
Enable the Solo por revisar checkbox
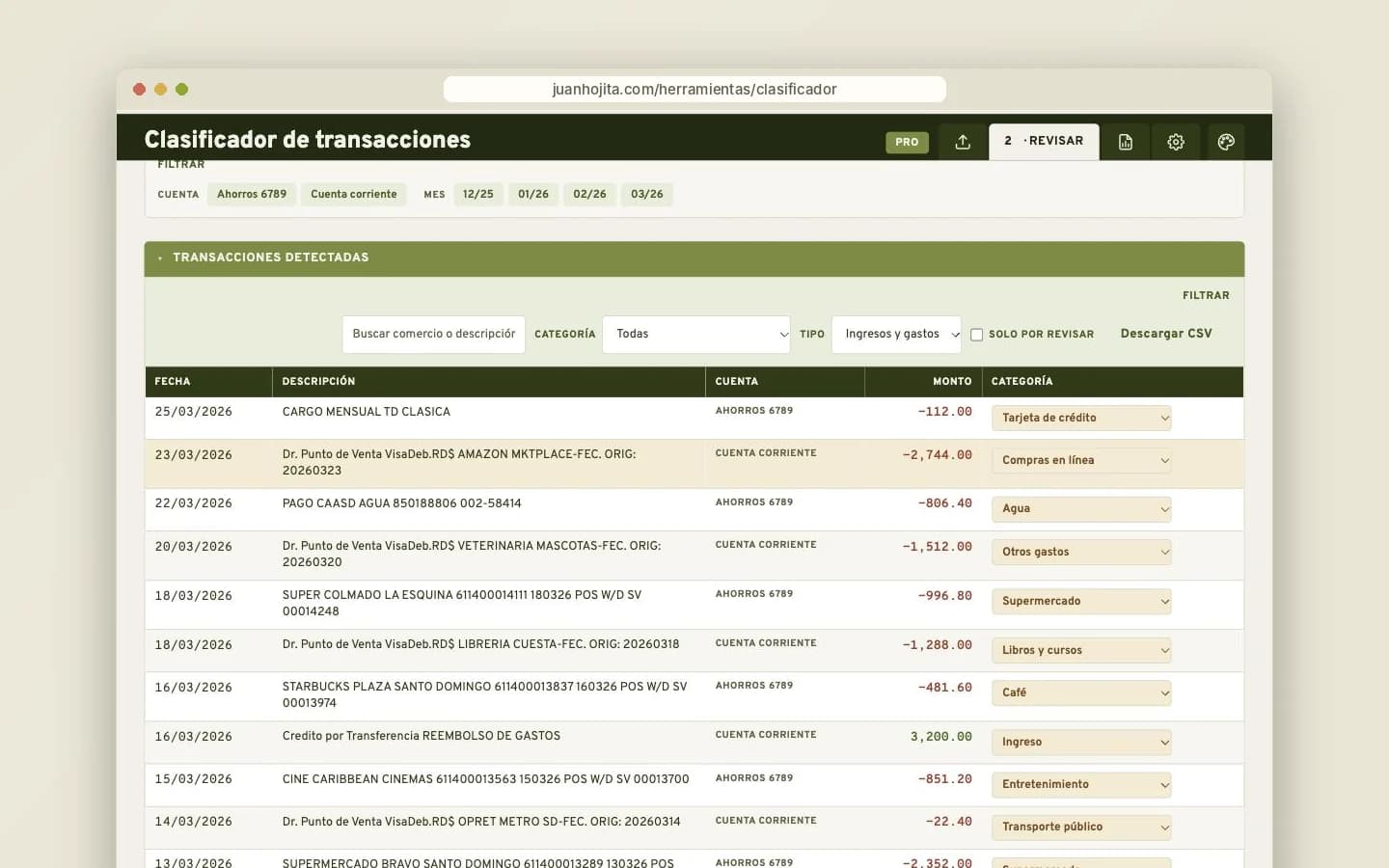(x=976, y=335)
